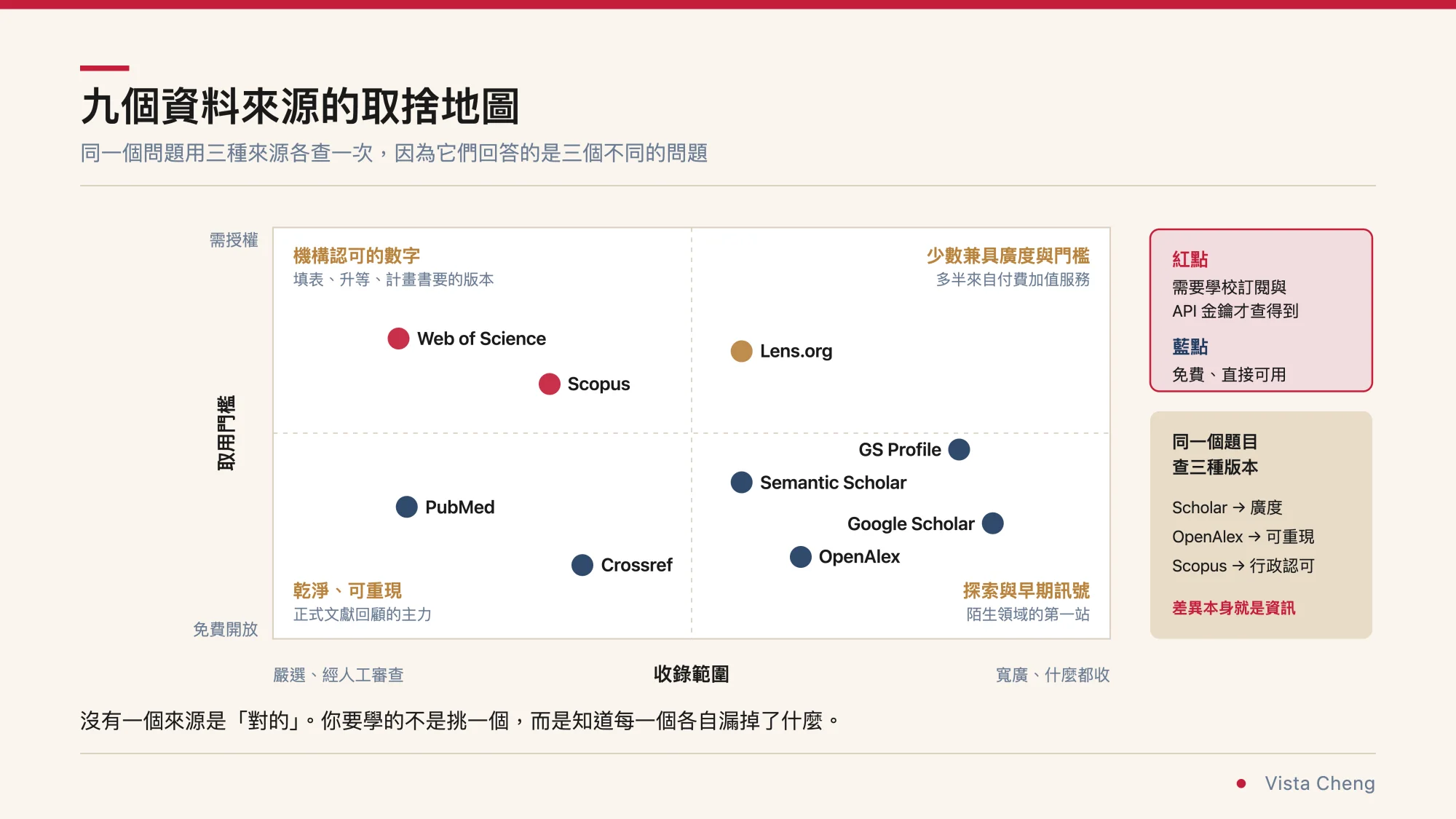Image resolution: width=1456 pixels, height=819 pixels.
Task: Select the OpenAlex label in the chart
Action: click(x=859, y=557)
